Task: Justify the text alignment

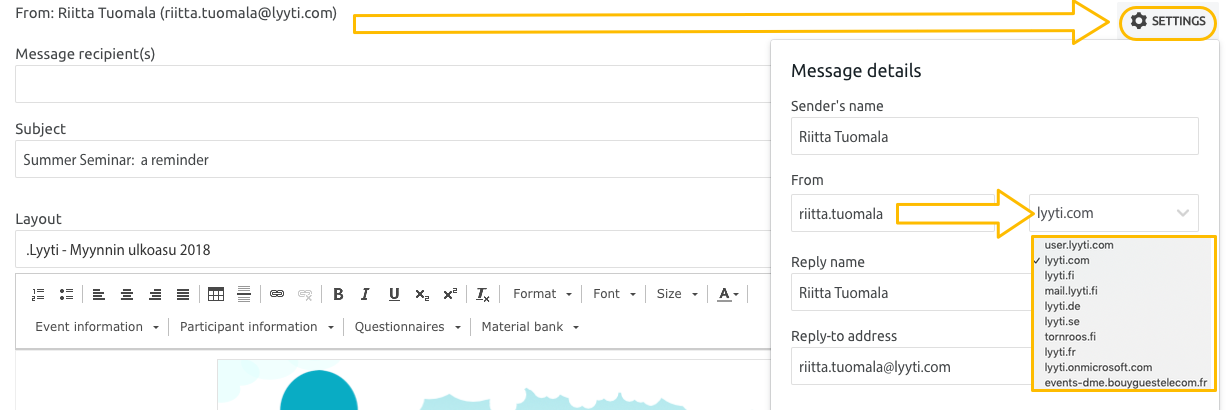Action: click(x=183, y=294)
